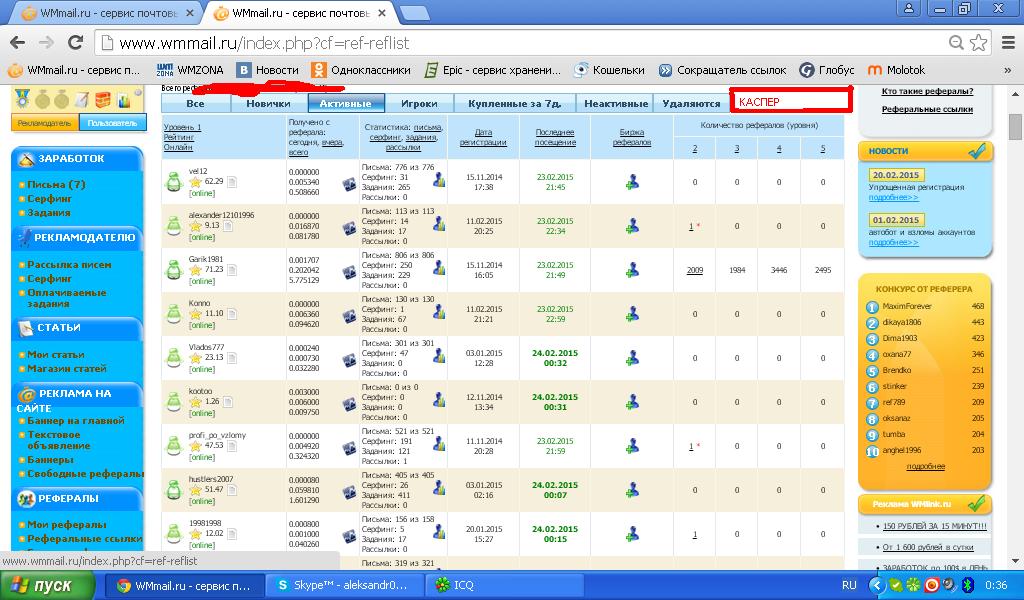1024x600 pixels.
Task: Click the browser address bar
Action: point(520,43)
